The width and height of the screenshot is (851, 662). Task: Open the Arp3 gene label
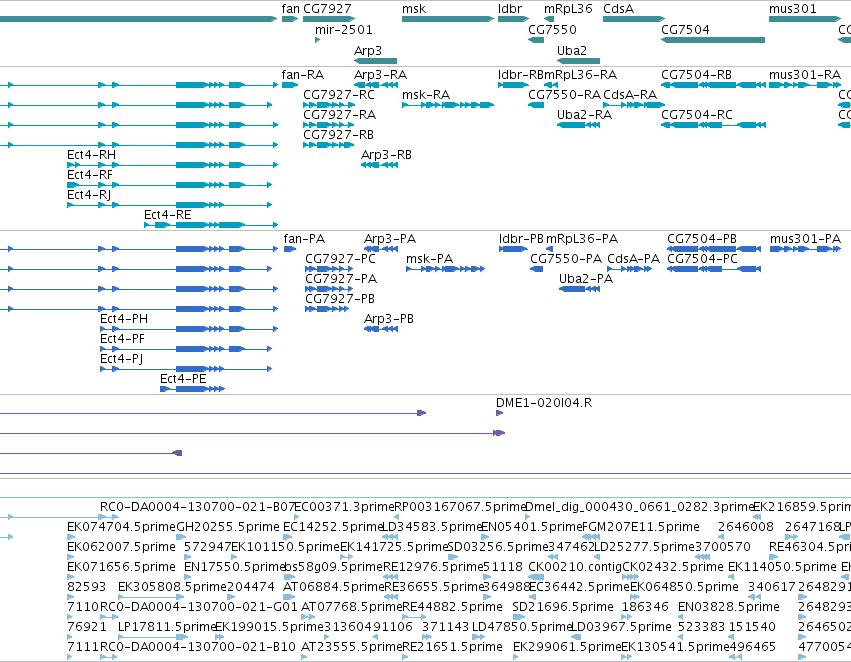pos(368,50)
